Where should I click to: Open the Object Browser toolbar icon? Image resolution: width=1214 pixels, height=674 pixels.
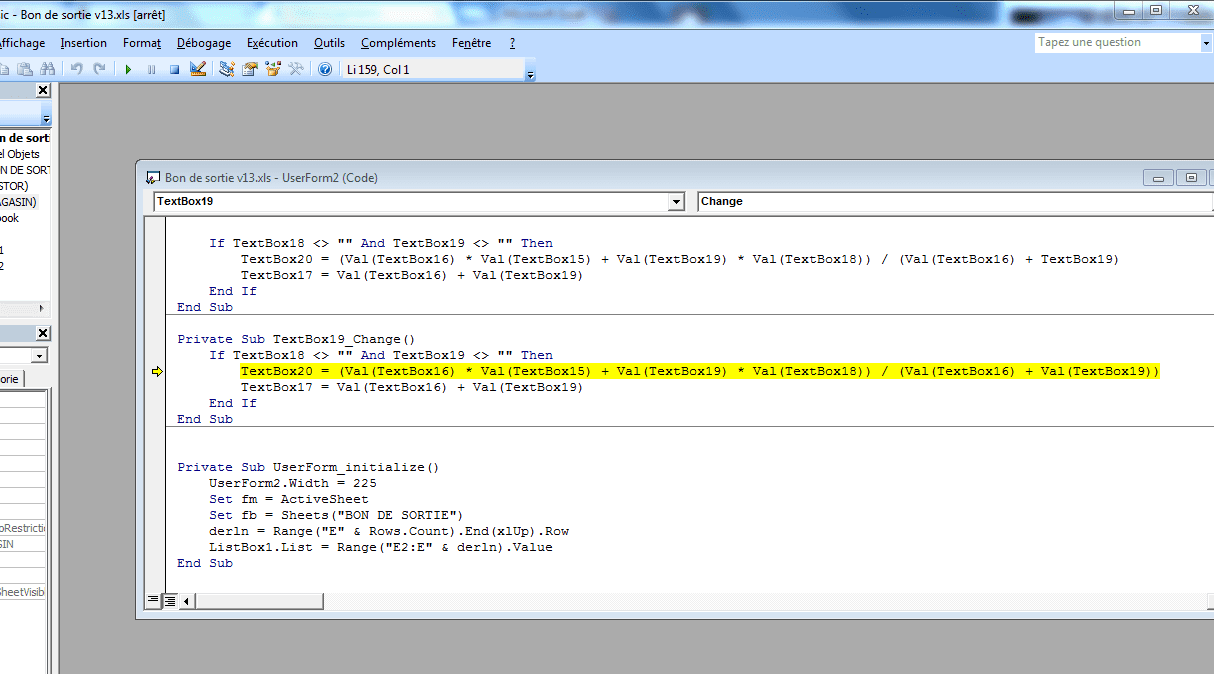pyautogui.click(x=273, y=69)
